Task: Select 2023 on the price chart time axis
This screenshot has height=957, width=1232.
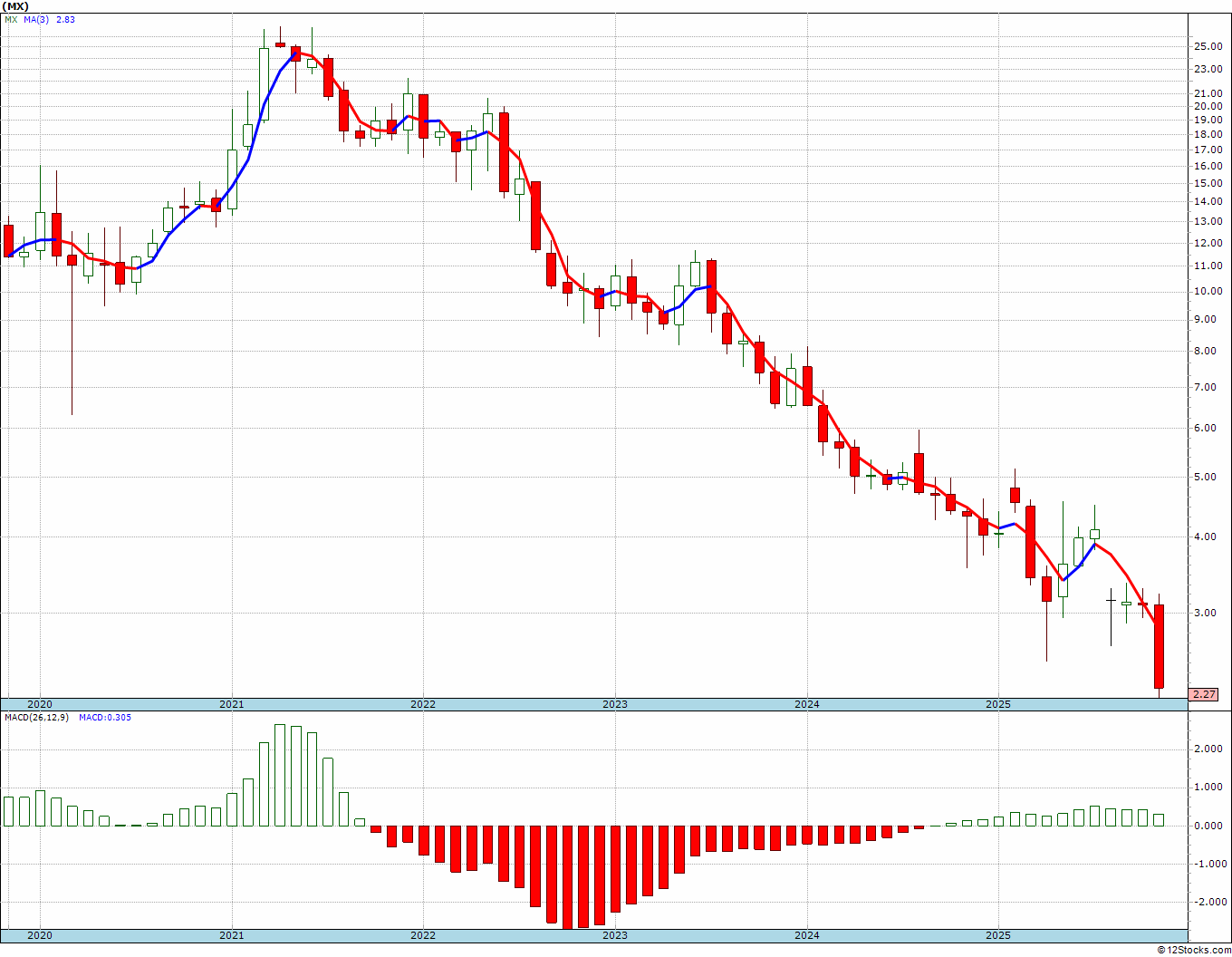Action: click(615, 704)
